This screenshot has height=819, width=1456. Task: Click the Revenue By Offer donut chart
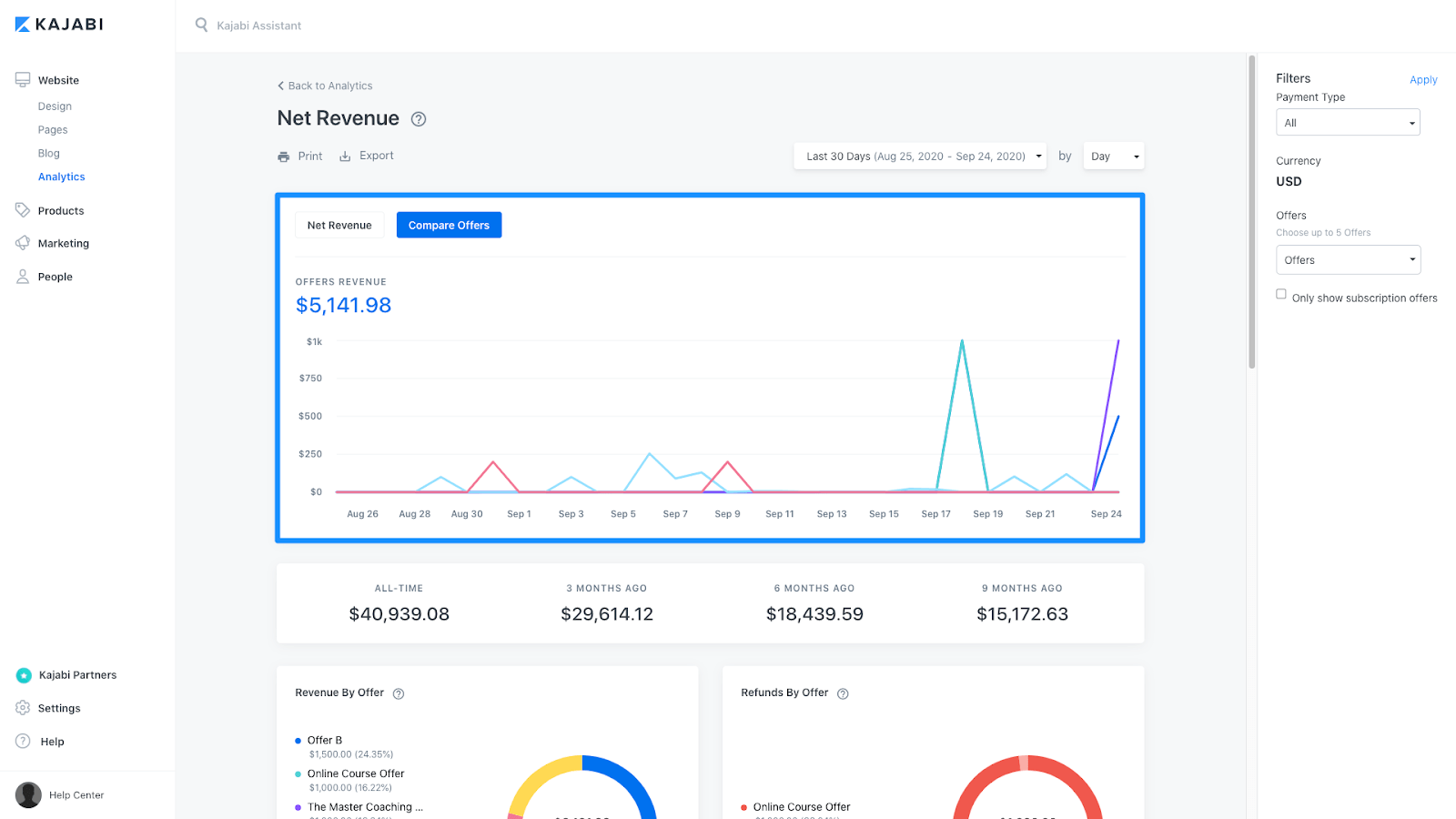[x=582, y=788]
